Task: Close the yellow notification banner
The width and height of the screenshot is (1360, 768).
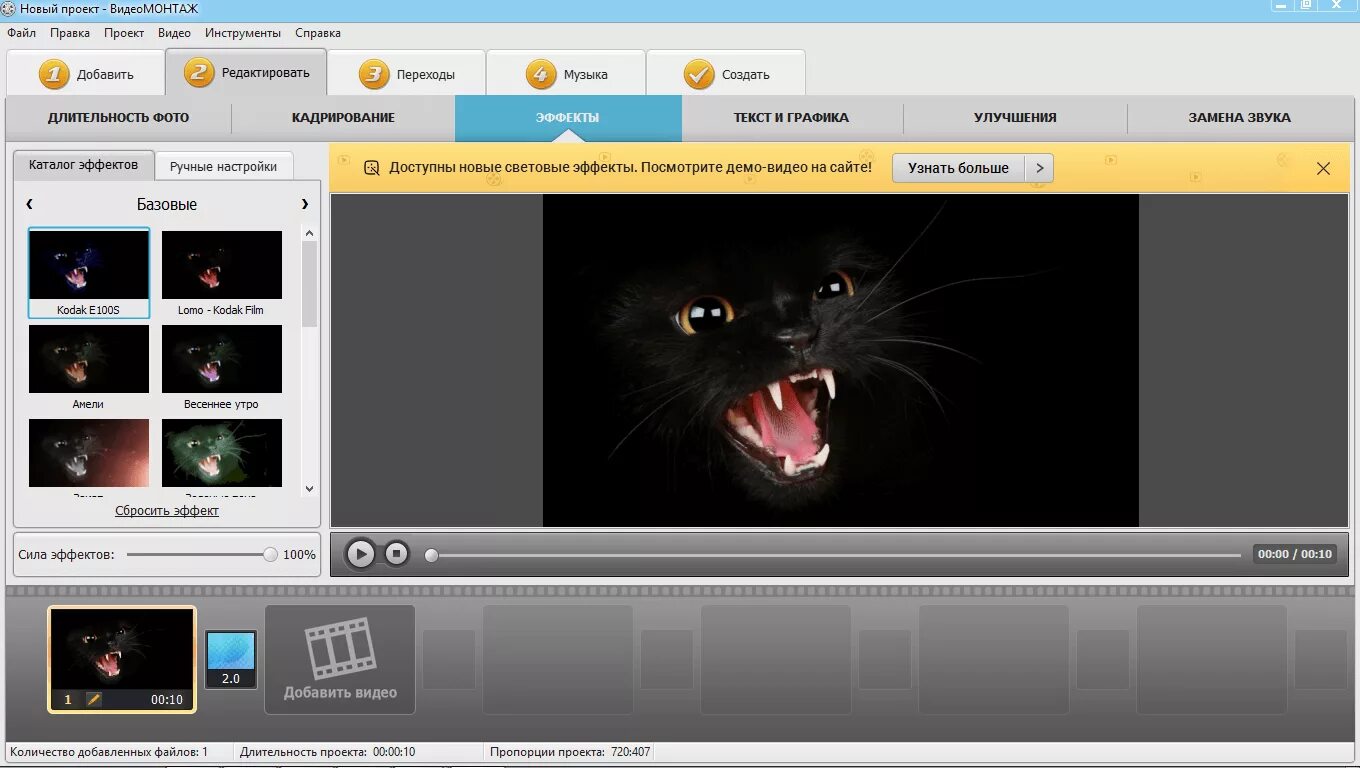Action: coord(1323,168)
